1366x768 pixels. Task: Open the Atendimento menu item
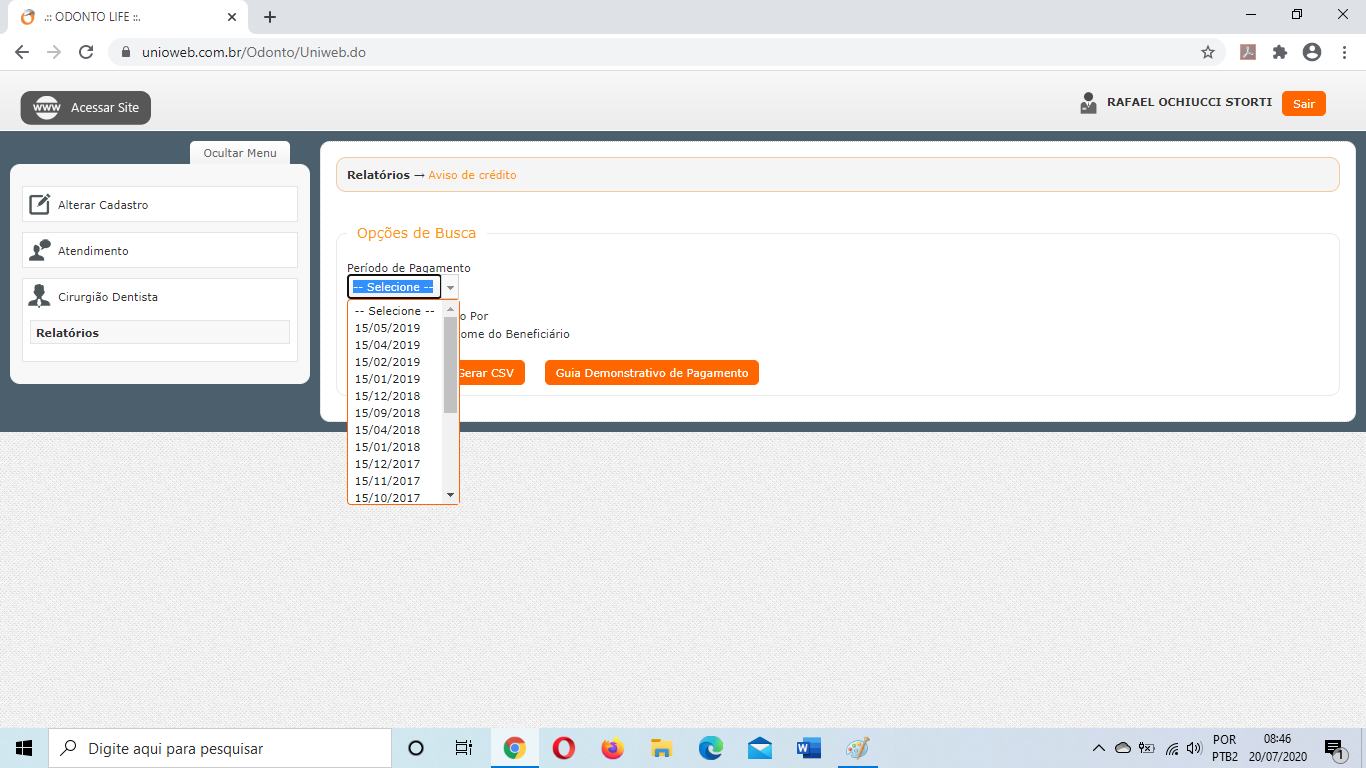(160, 251)
